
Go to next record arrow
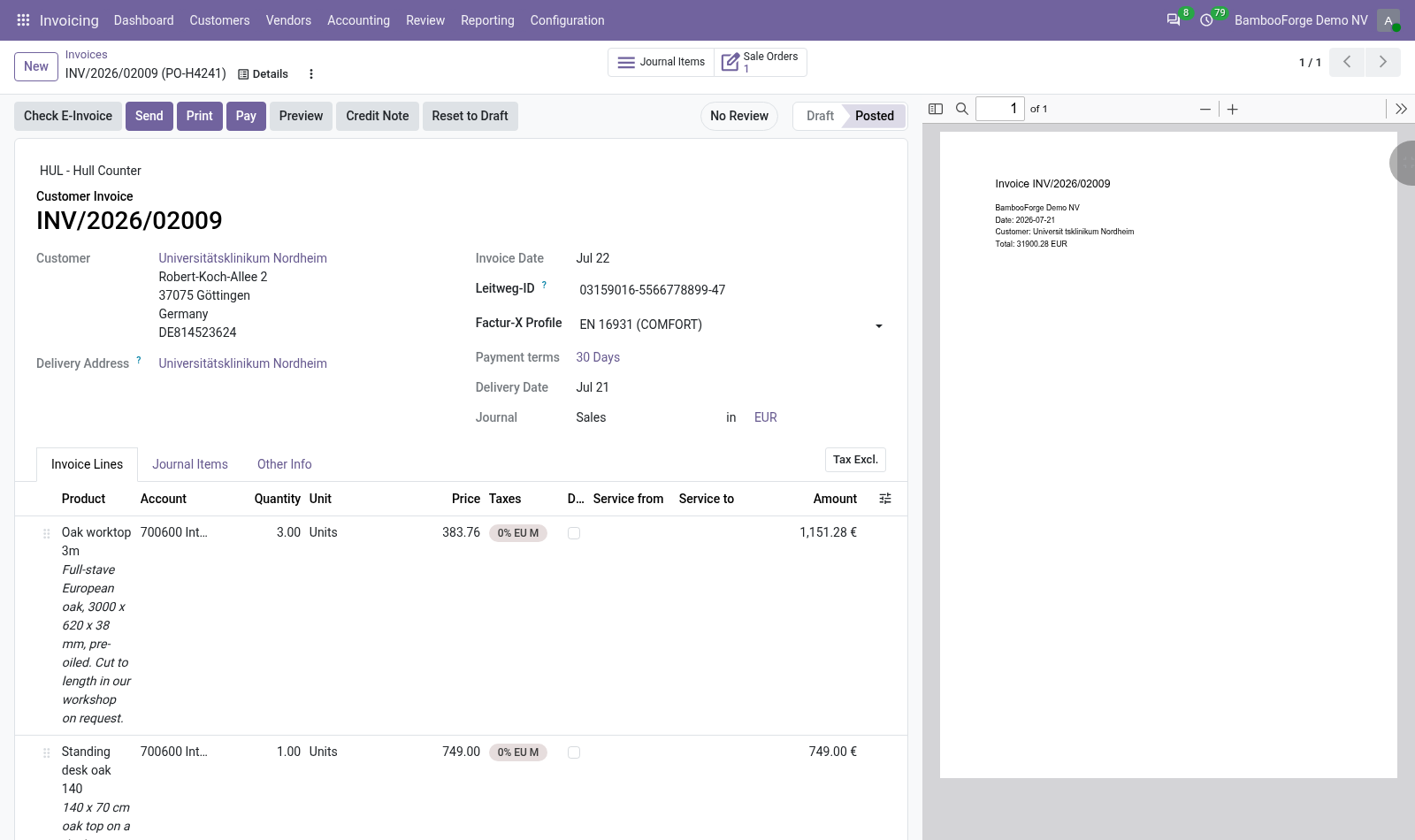[1383, 62]
